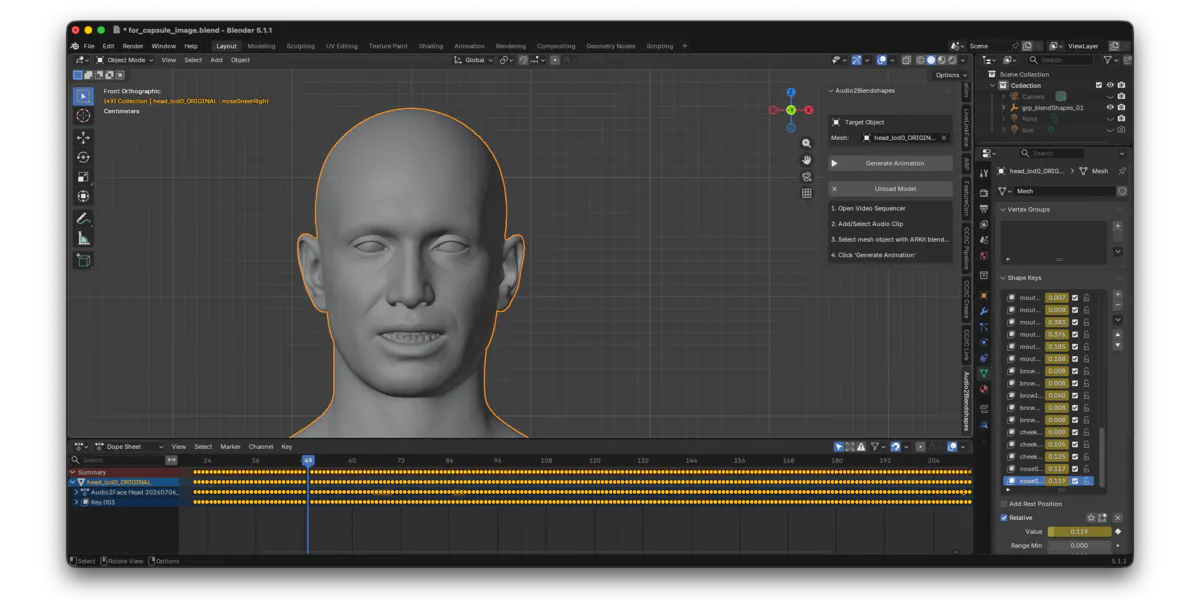Viewport: 1200px width, 600px height.
Task: Expand grp_blendShapes_01 in outliner
Action: [1003, 107]
